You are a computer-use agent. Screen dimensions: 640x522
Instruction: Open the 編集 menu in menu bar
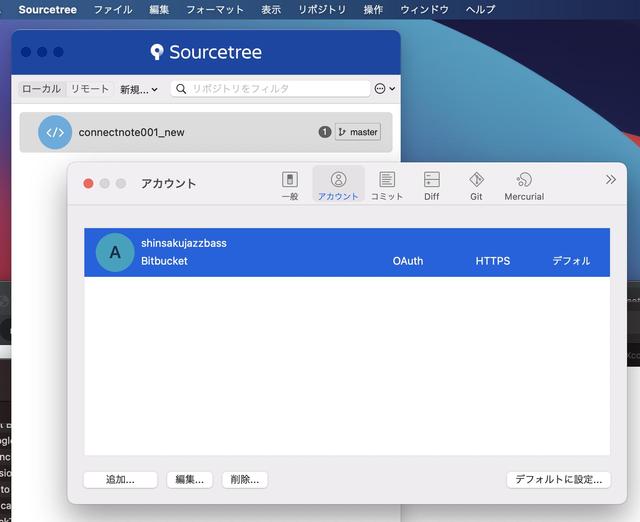tap(159, 9)
